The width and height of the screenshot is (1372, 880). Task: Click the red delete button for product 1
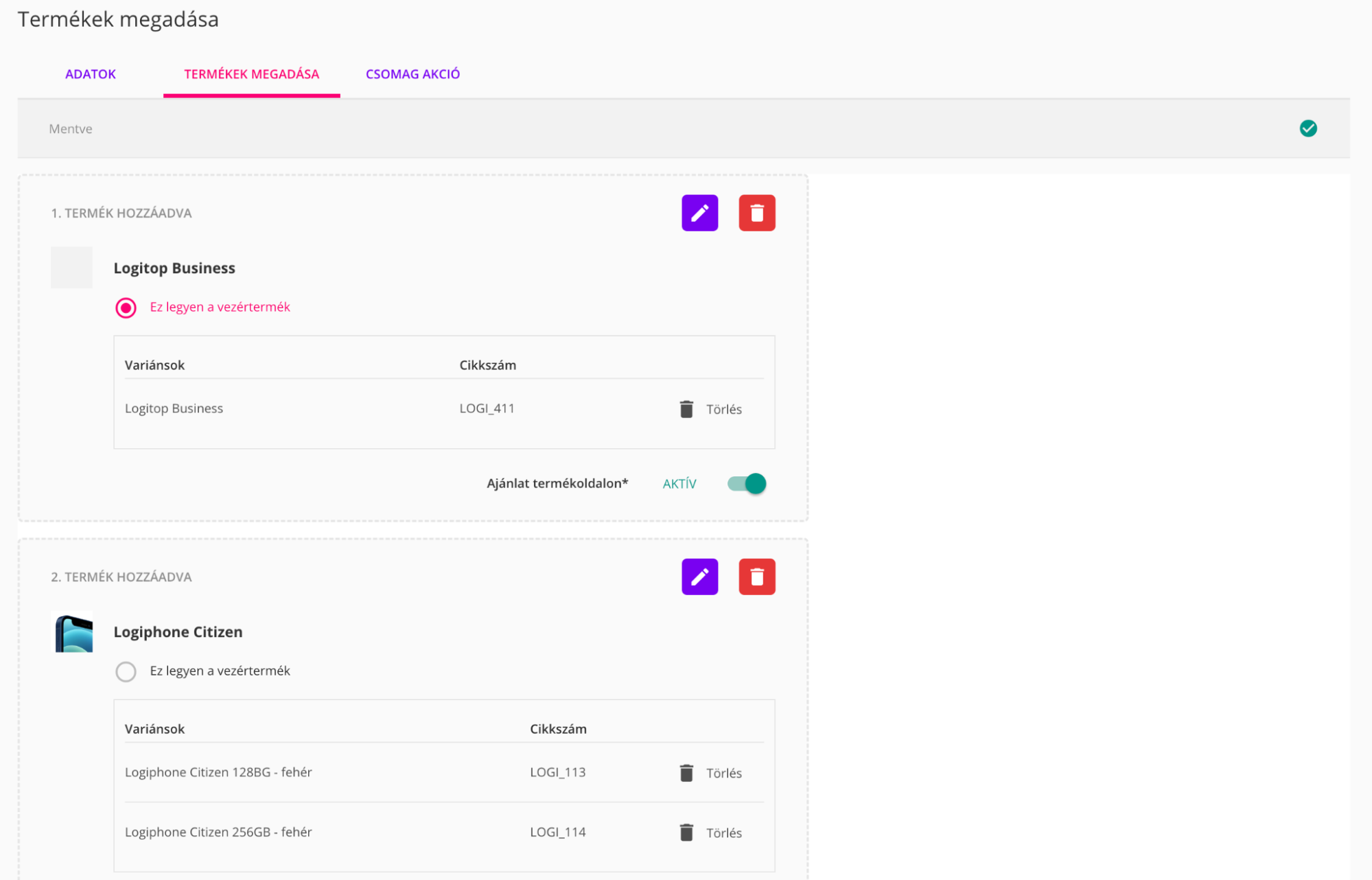pyautogui.click(x=756, y=213)
